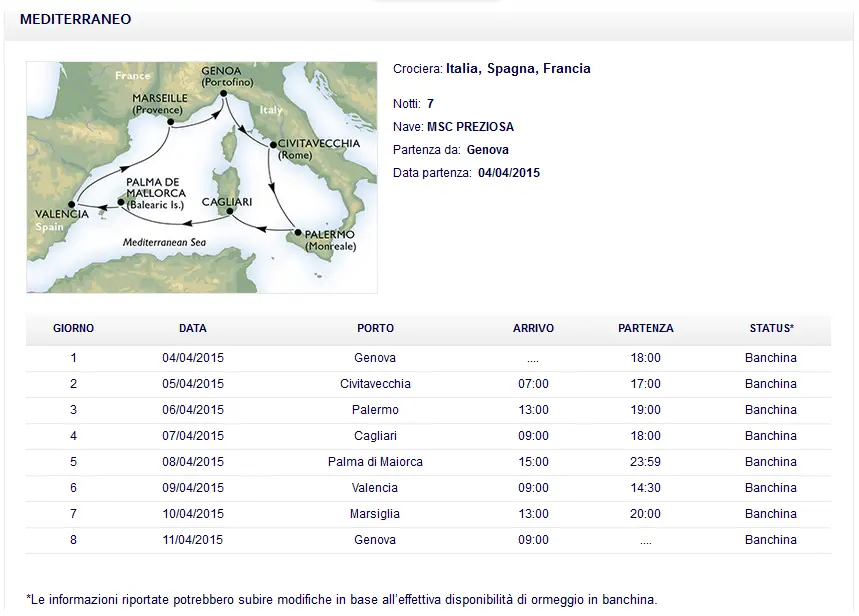The height and width of the screenshot is (616, 859).
Task: Click departure time 14:30 for Valencia
Action: click(645, 488)
